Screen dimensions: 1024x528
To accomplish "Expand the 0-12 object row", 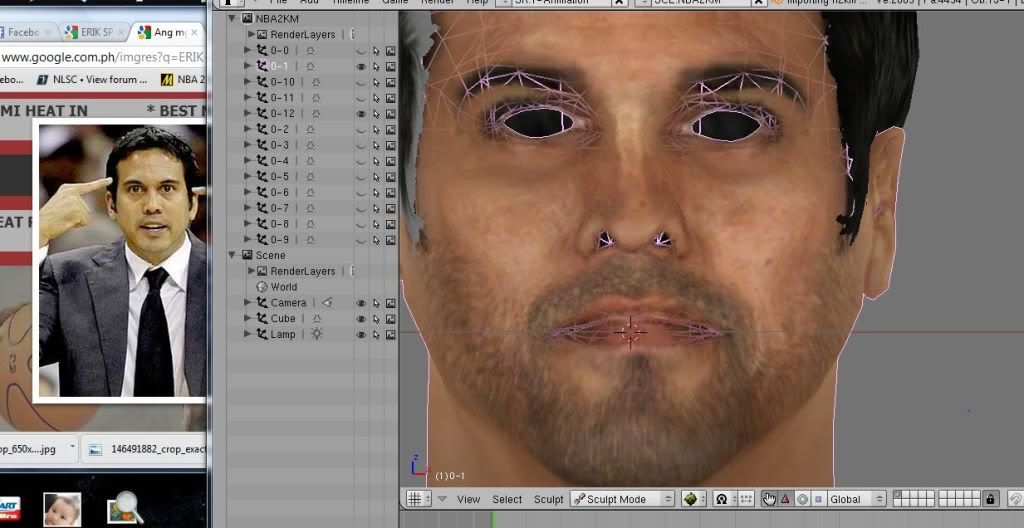I will pos(248,113).
